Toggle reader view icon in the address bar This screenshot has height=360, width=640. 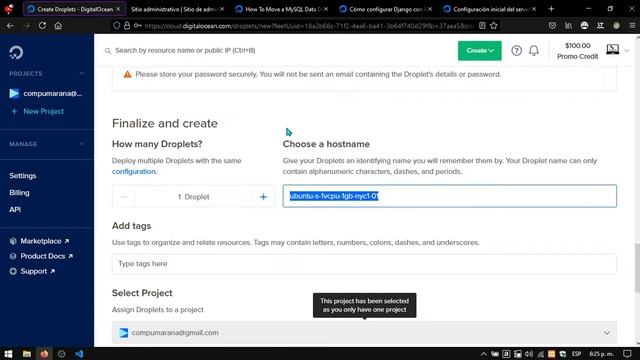click(x=482, y=25)
